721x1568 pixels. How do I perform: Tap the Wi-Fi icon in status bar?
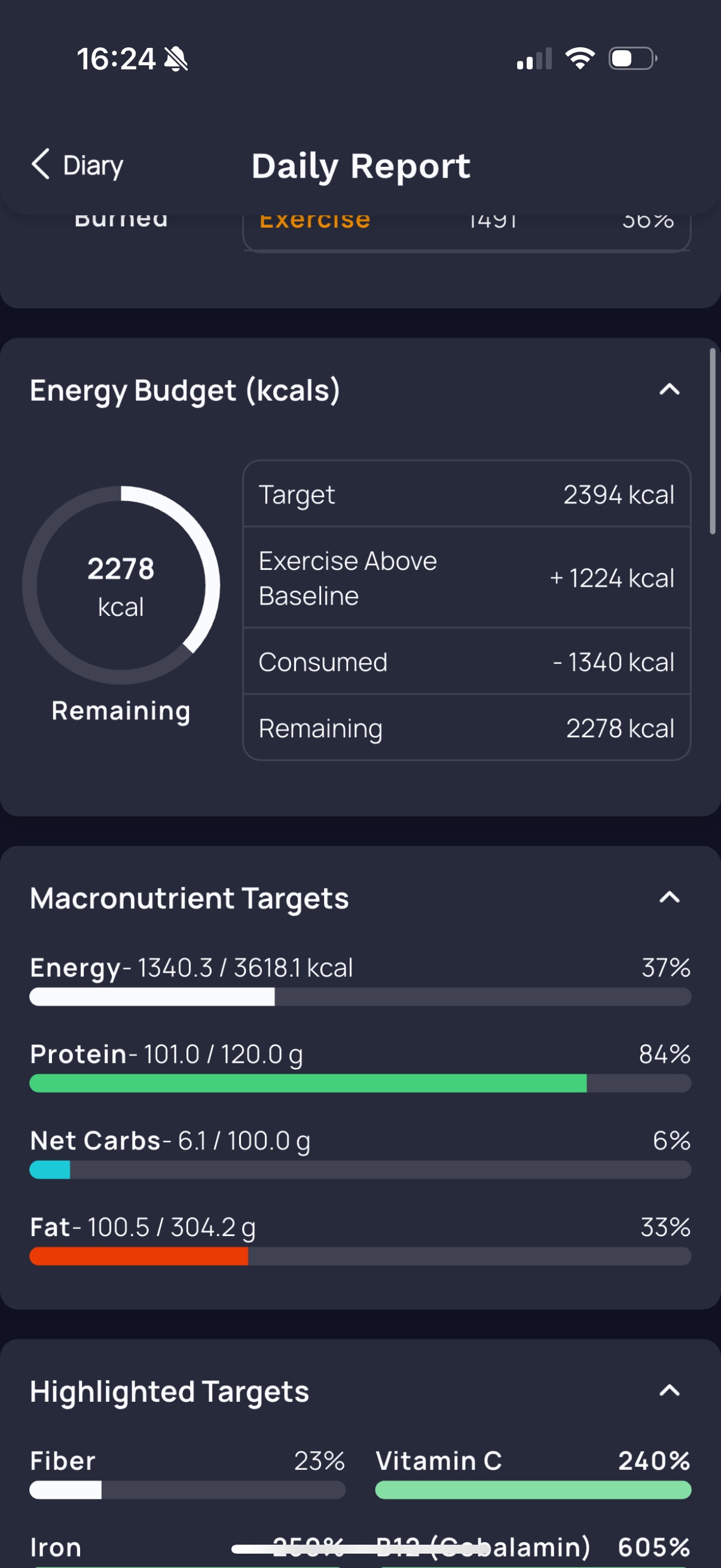pos(580,59)
